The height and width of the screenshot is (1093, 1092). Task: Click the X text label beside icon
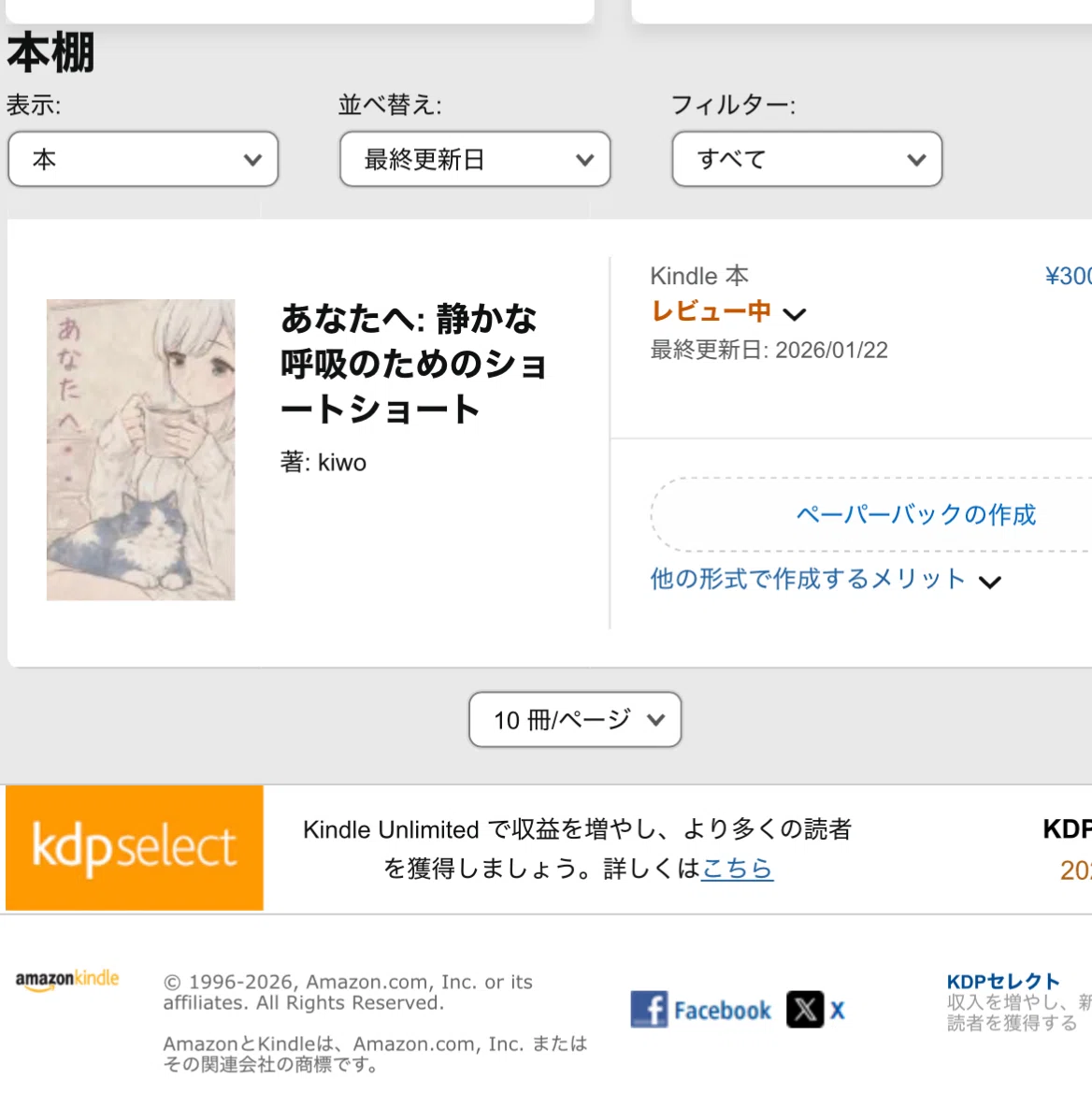(x=837, y=1011)
